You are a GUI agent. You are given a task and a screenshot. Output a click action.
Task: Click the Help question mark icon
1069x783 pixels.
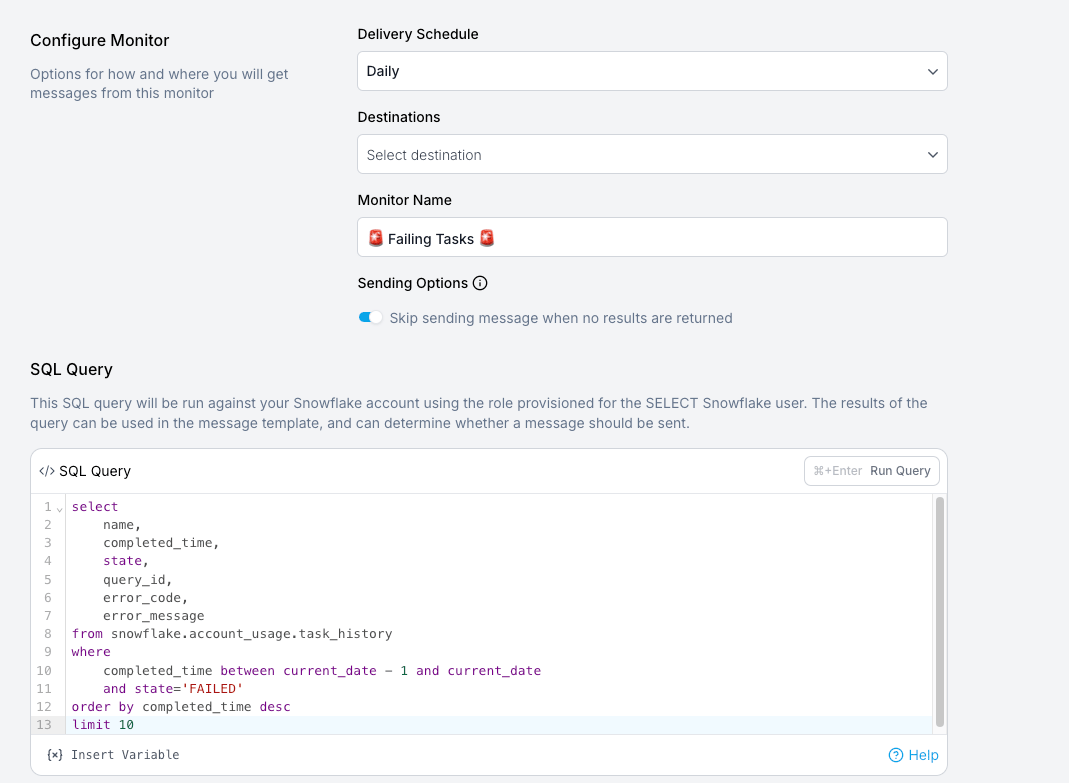click(895, 755)
